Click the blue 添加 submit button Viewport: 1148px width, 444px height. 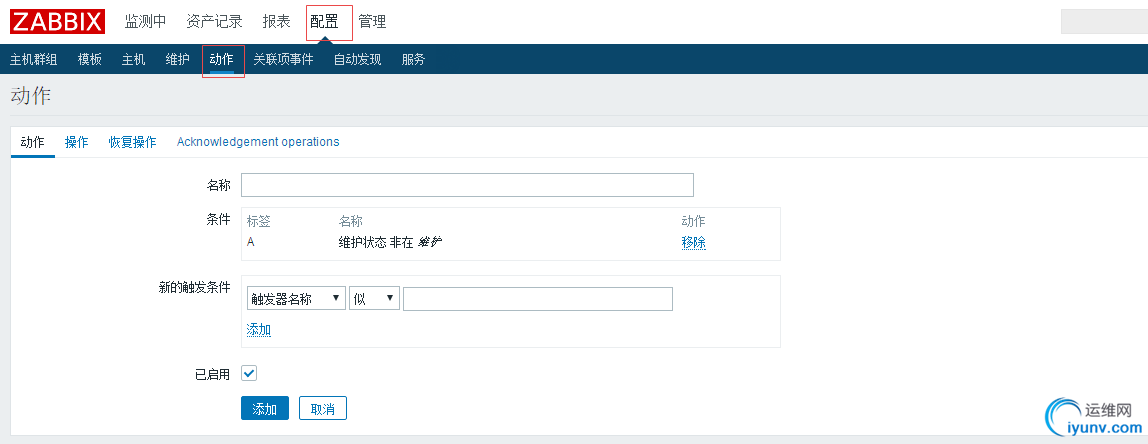pyautogui.click(x=264, y=409)
